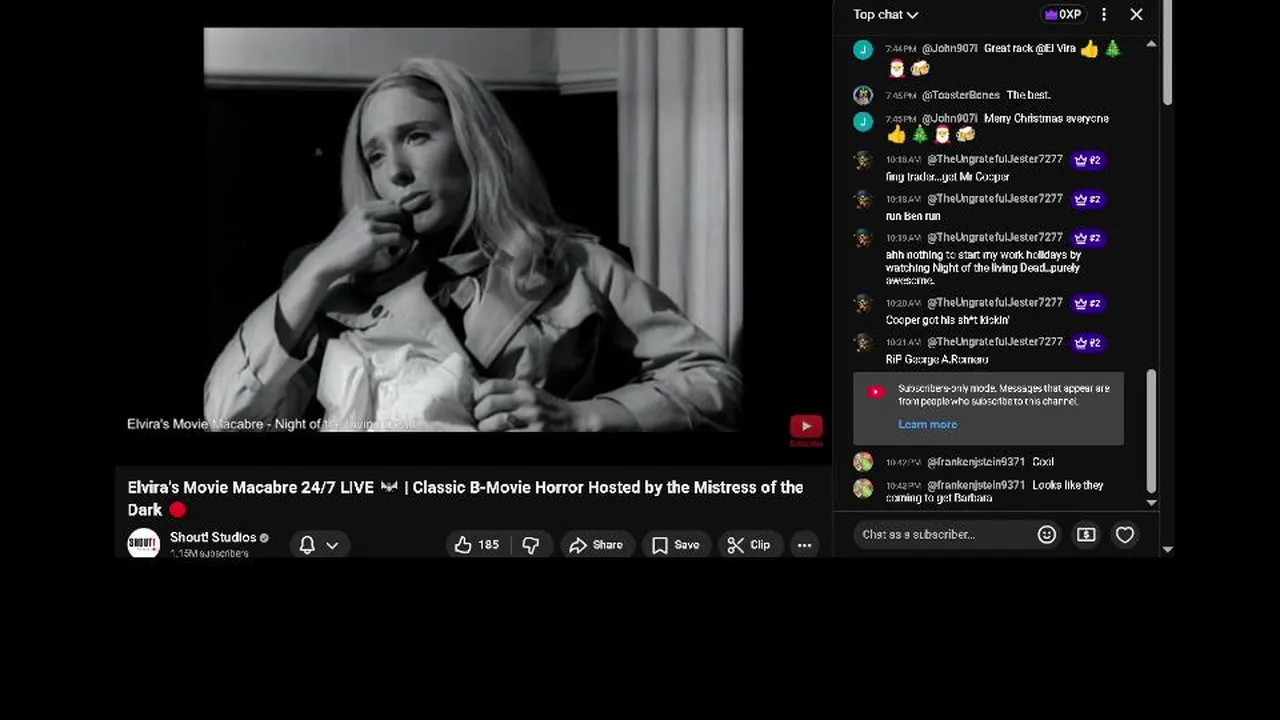This screenshot has width=1280, height=720.
Task: Click the Share button
Action: pyautogui.click(x=596, y=545)
